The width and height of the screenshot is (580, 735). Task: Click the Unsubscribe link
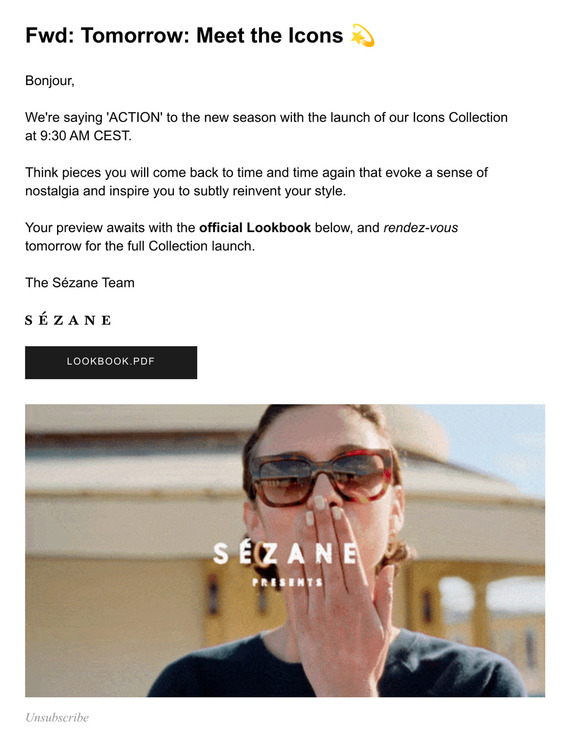coord(57,717)
